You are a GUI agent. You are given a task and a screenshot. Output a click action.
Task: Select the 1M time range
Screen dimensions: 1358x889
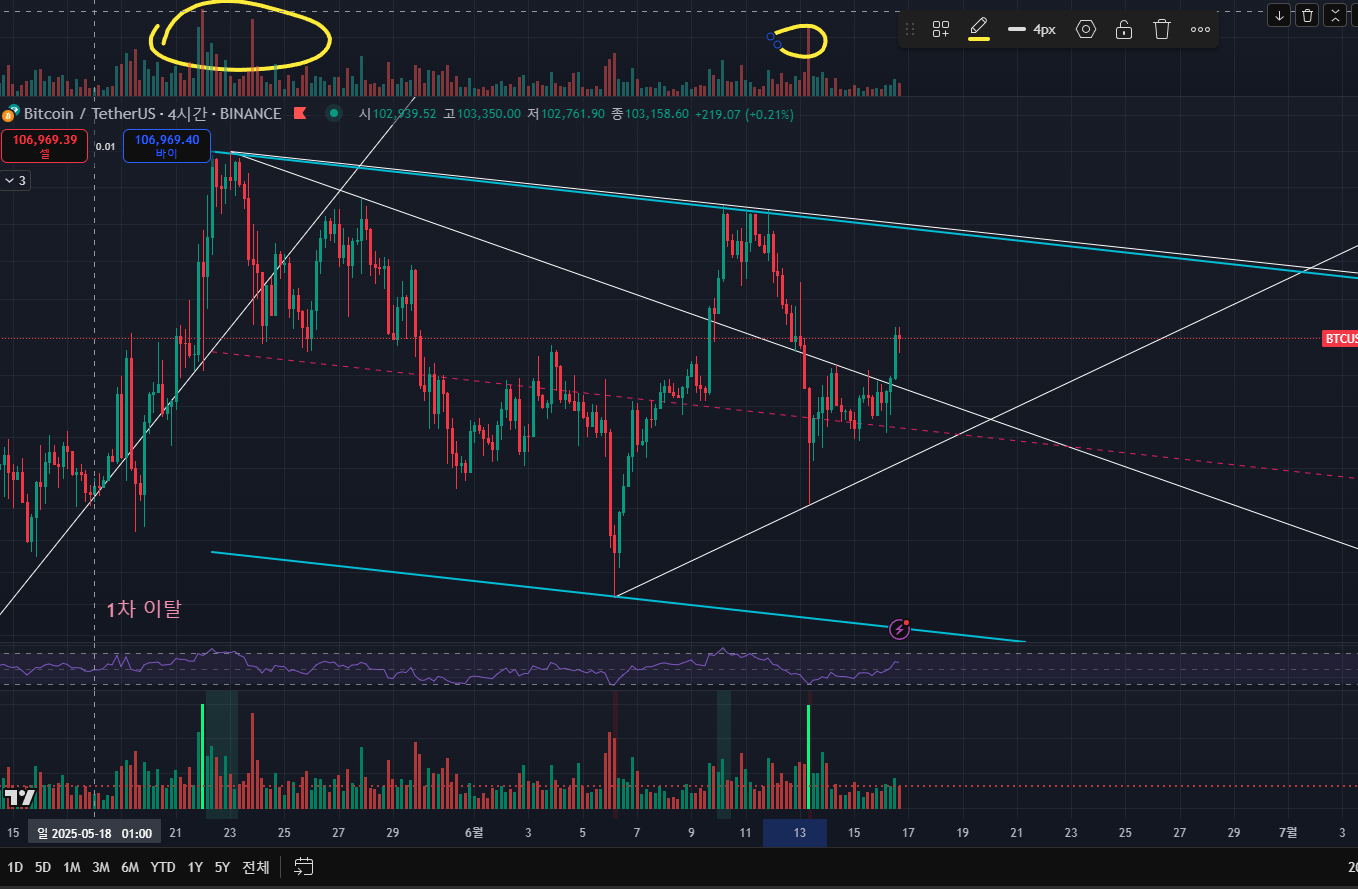[72, 867]
